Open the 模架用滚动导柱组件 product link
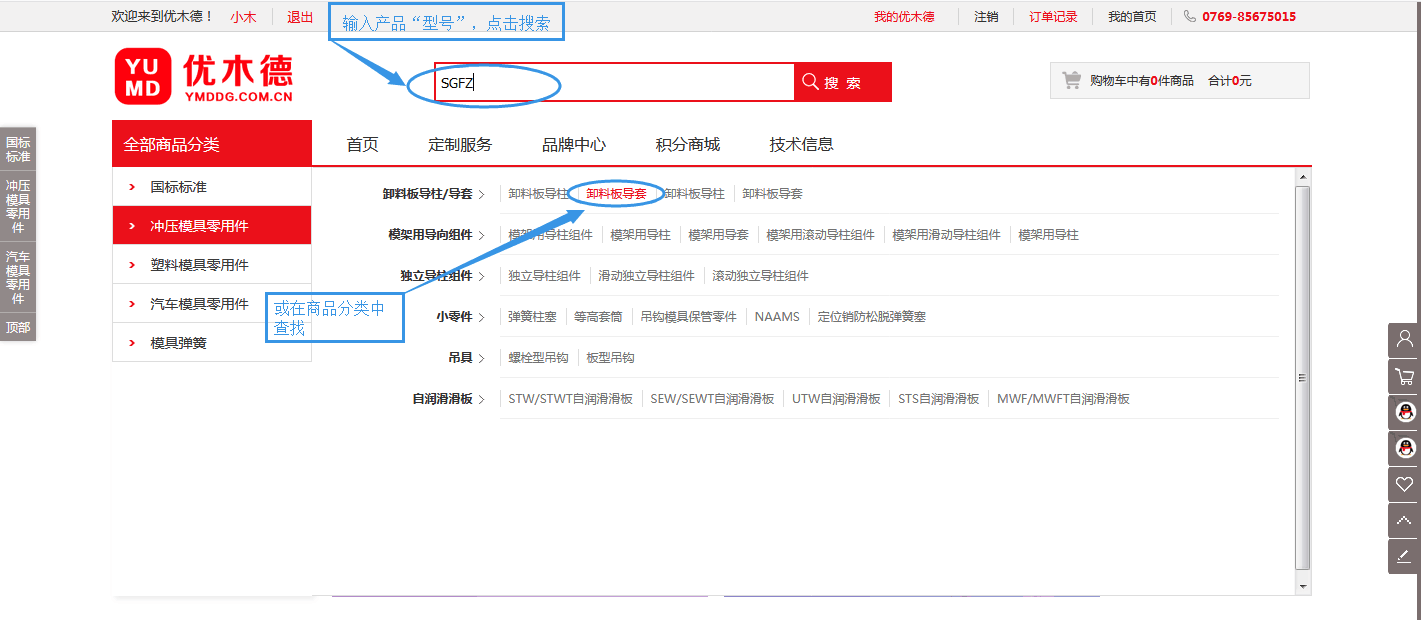Viewport: 1421px width, 620px height. [821, 235]
